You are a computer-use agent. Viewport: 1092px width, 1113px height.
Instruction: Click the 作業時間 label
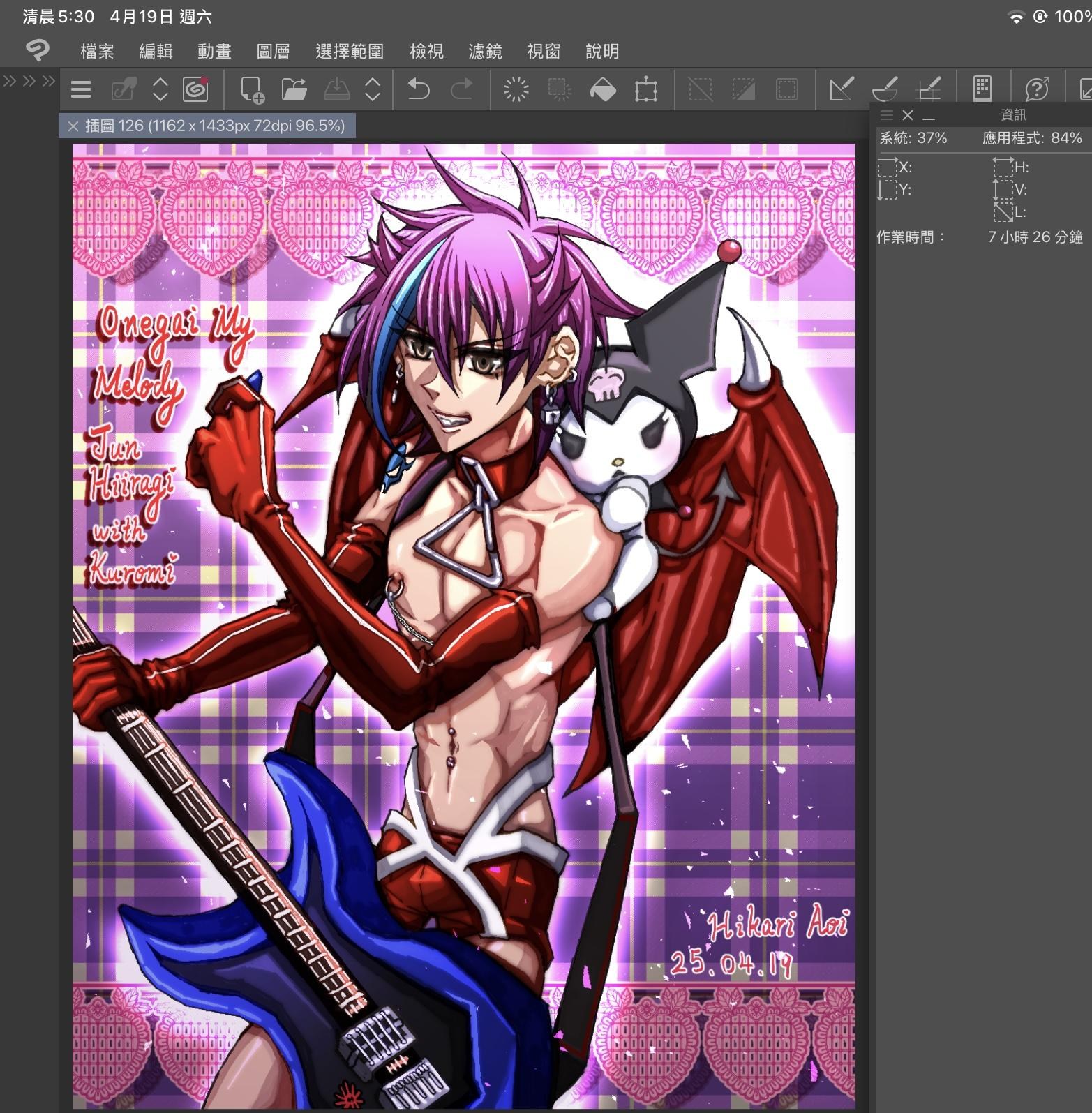911,237
